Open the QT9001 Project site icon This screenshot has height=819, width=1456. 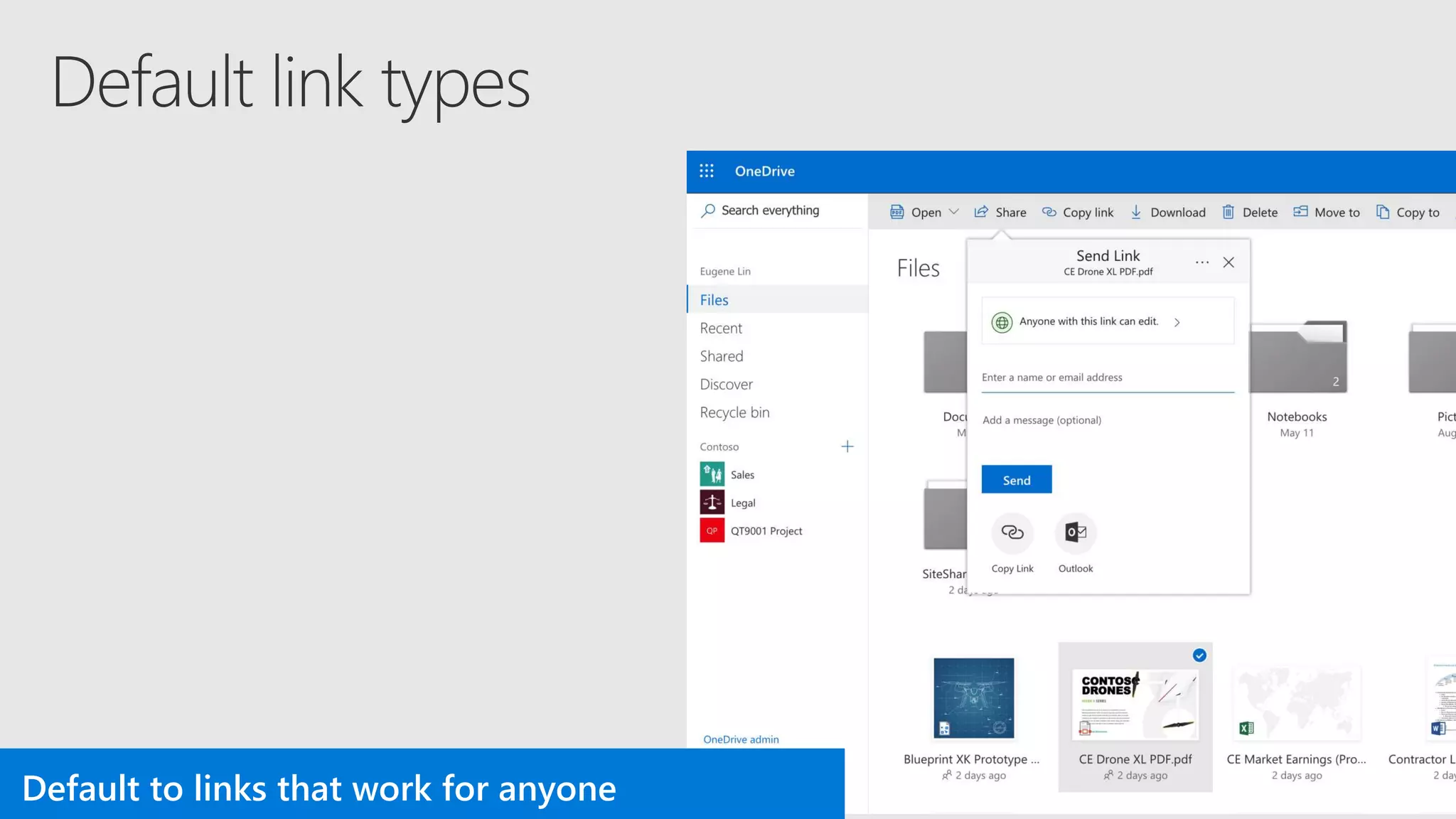[712, 530]
